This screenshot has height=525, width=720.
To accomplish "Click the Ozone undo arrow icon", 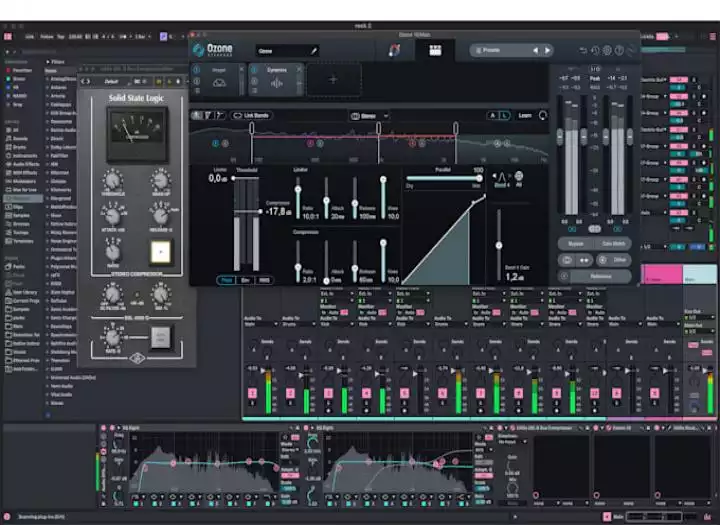I will pyautogui.click(x=583, y=50).
